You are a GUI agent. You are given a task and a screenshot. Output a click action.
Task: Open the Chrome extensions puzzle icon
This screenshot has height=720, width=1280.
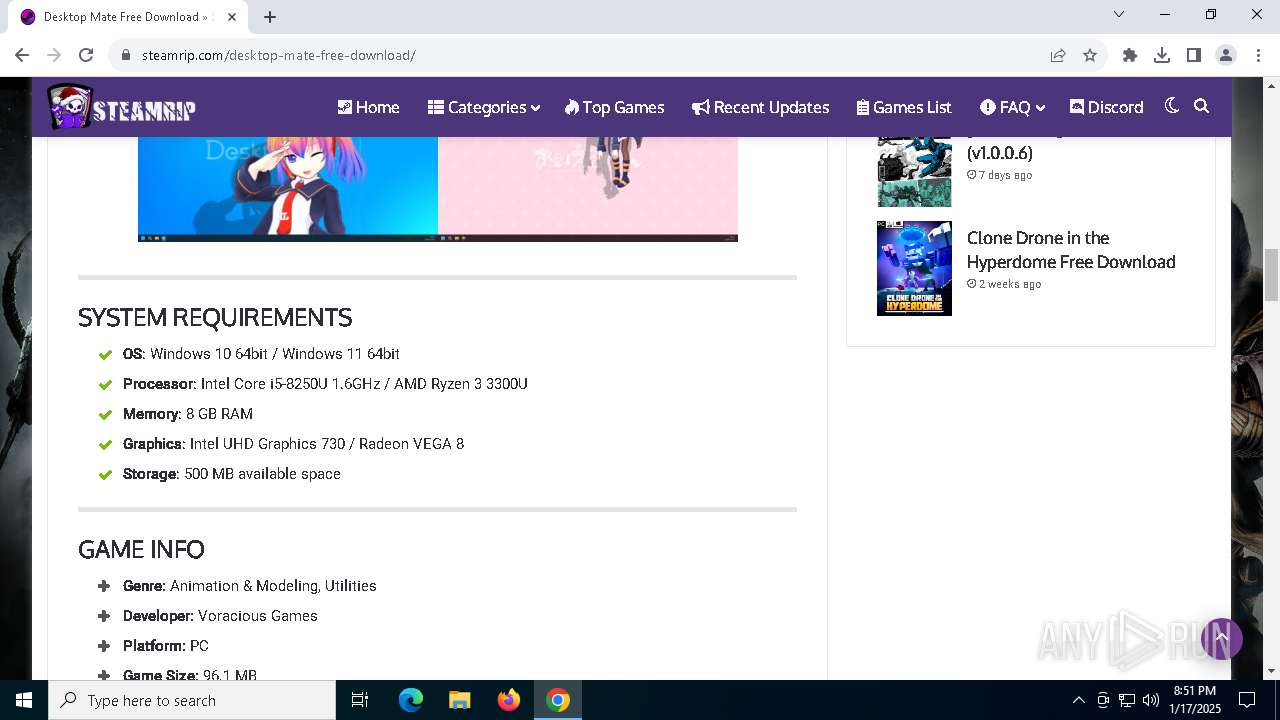tap(1130, 55)
